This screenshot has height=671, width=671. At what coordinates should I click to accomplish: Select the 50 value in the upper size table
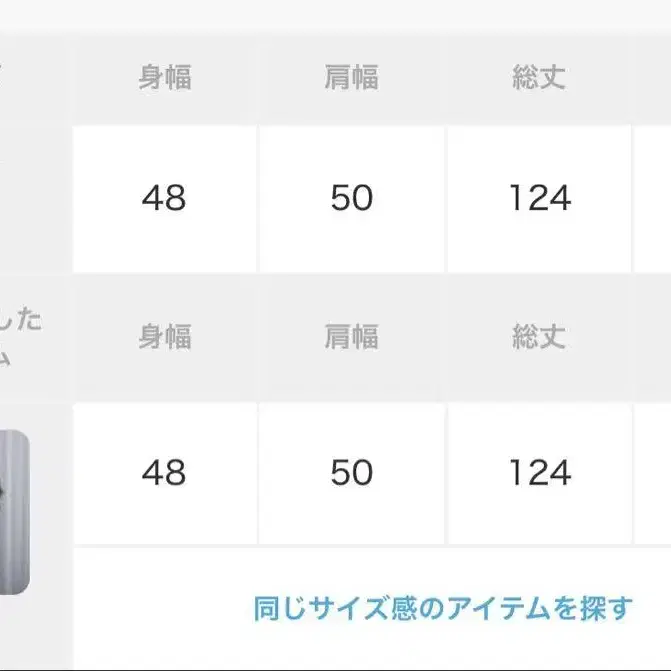351,198
